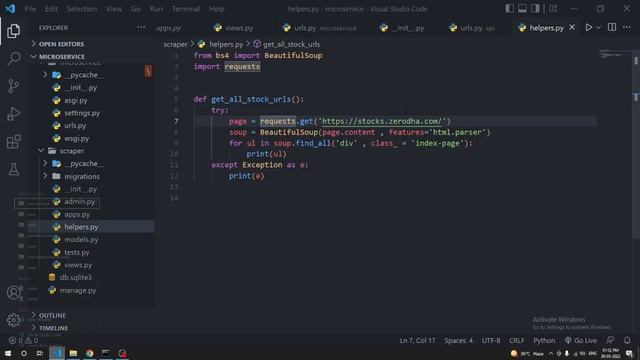Click scraper in the breadcrumb path
Viewport: 640px width, 360px height.
point(175,44)
